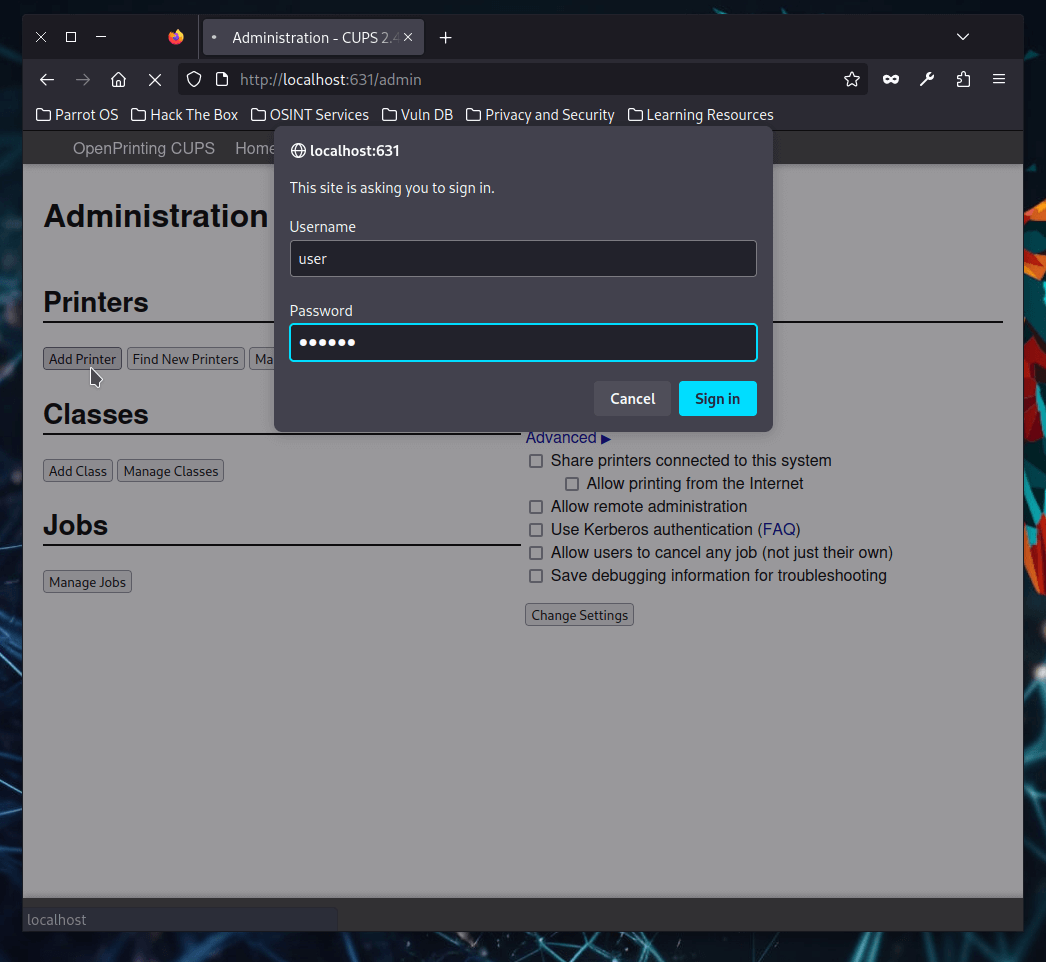The height and width of the screenshot is (962, 1046).
Task: Check Save debugging information for troubleshooting
Action: [536, 576]
